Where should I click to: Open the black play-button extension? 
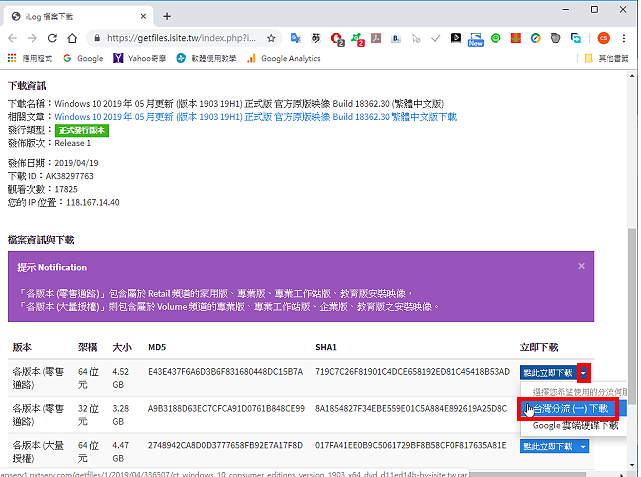coord(456,38)
